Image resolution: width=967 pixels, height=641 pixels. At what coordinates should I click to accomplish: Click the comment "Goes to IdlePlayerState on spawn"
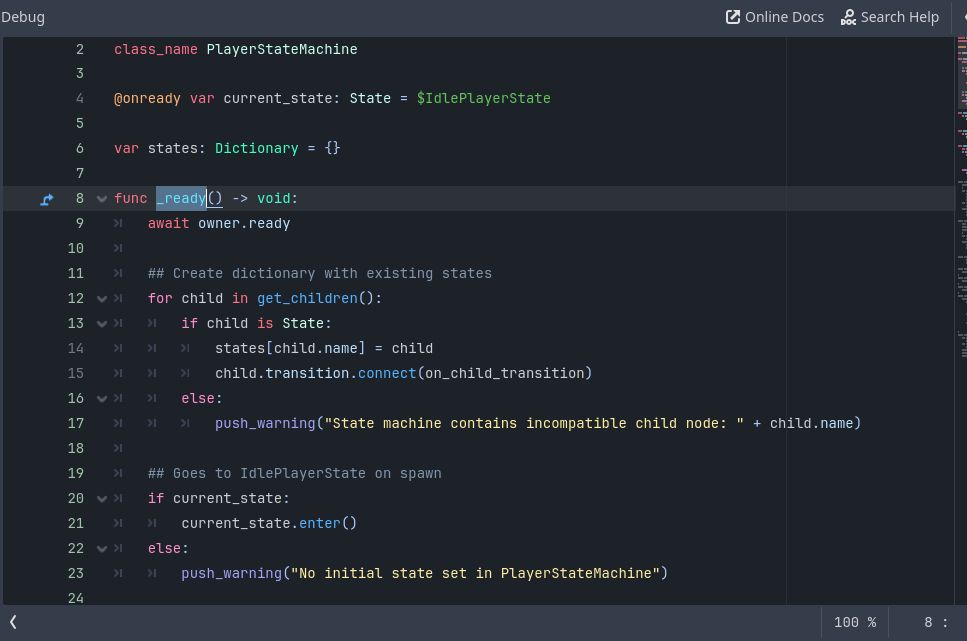(x=294, y=473)
